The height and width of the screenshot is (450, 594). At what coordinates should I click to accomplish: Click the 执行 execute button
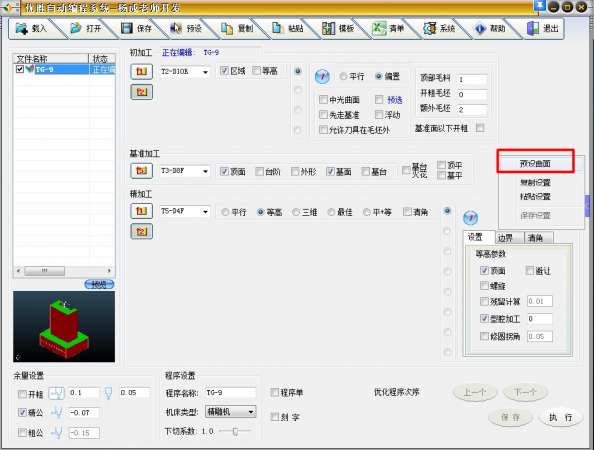[560, 417]
